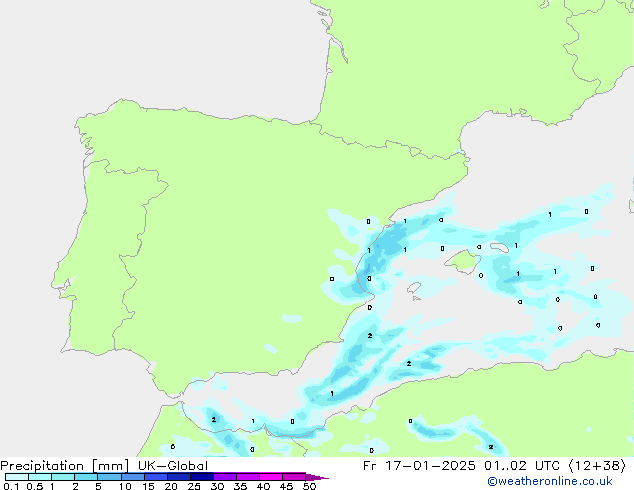Image resolution: width=634 pixels, height=490 pixels.
Task: Click the legend scale label '20'
Action: click(171, 486)
